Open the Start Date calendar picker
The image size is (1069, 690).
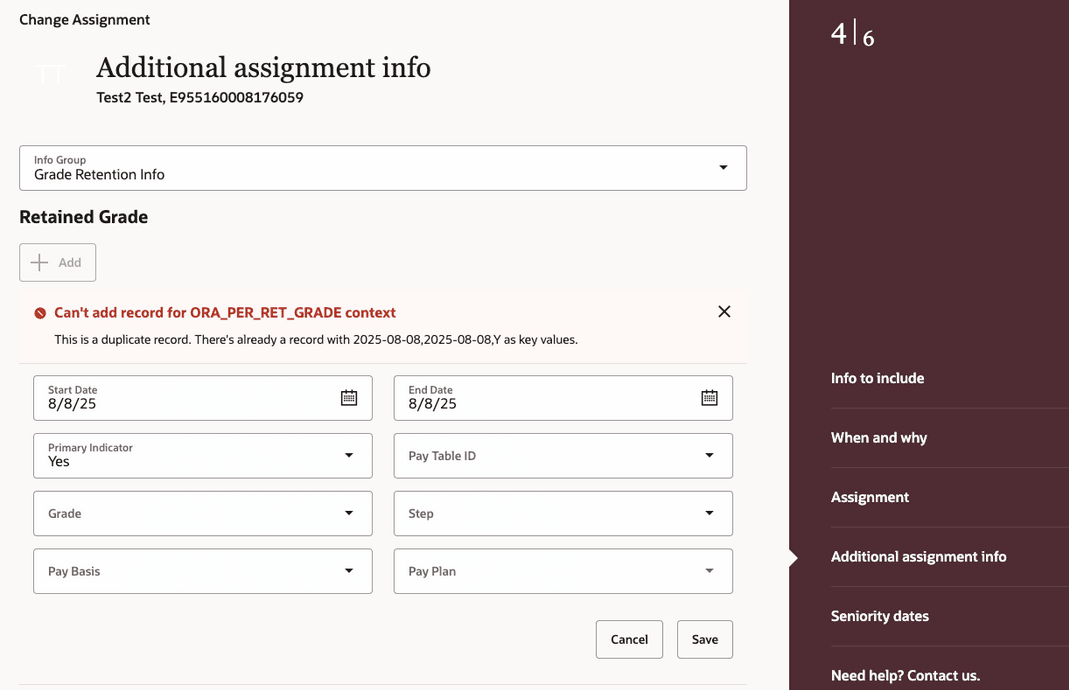tap(348, 397)
